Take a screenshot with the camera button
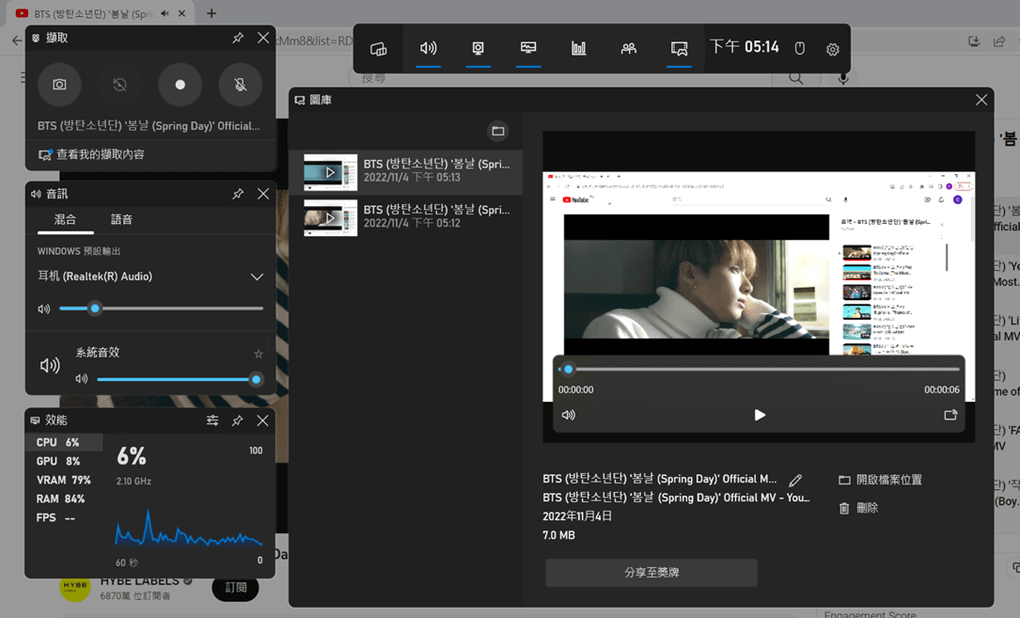1021x618 pixels. 59,85
